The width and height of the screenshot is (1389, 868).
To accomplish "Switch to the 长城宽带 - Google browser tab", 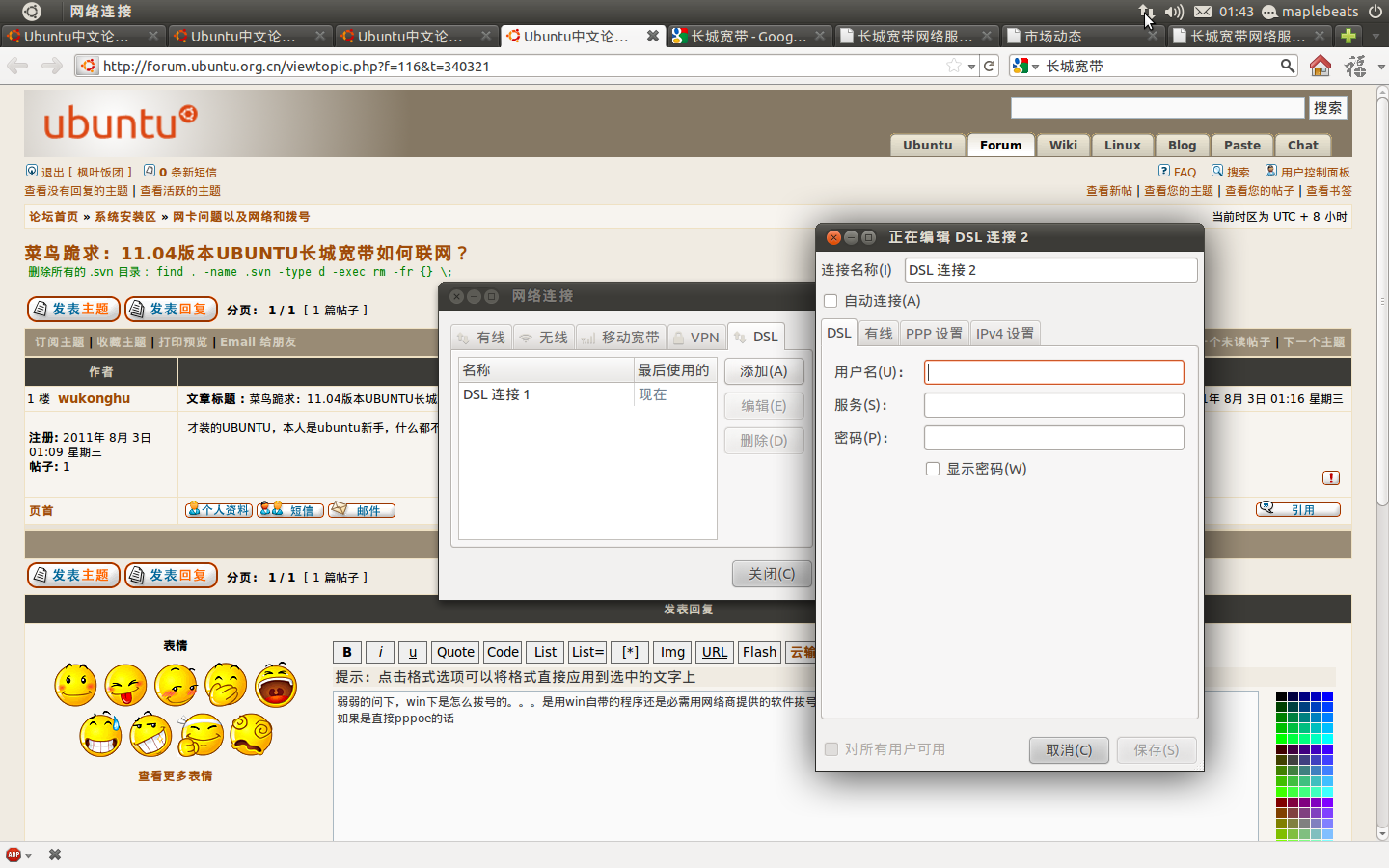I will click(x=749, y=36).
